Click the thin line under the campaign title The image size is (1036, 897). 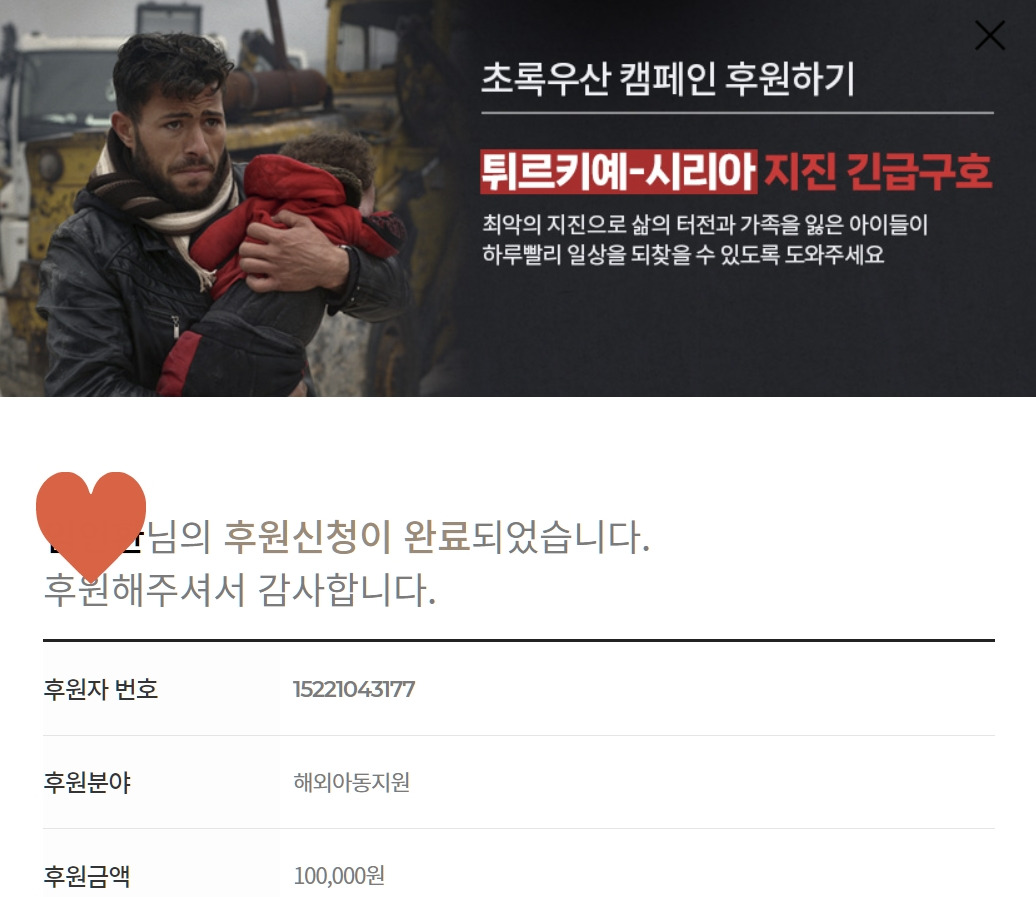click(737, 113)
